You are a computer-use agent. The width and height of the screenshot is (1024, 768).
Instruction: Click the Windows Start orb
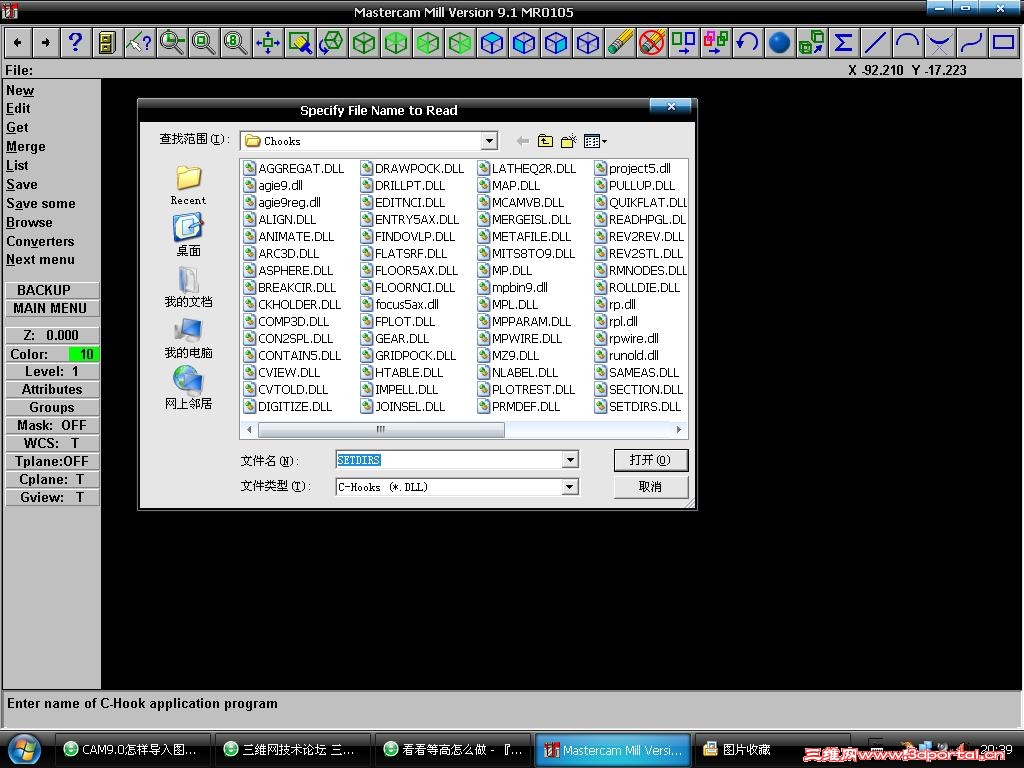[24, 750]
